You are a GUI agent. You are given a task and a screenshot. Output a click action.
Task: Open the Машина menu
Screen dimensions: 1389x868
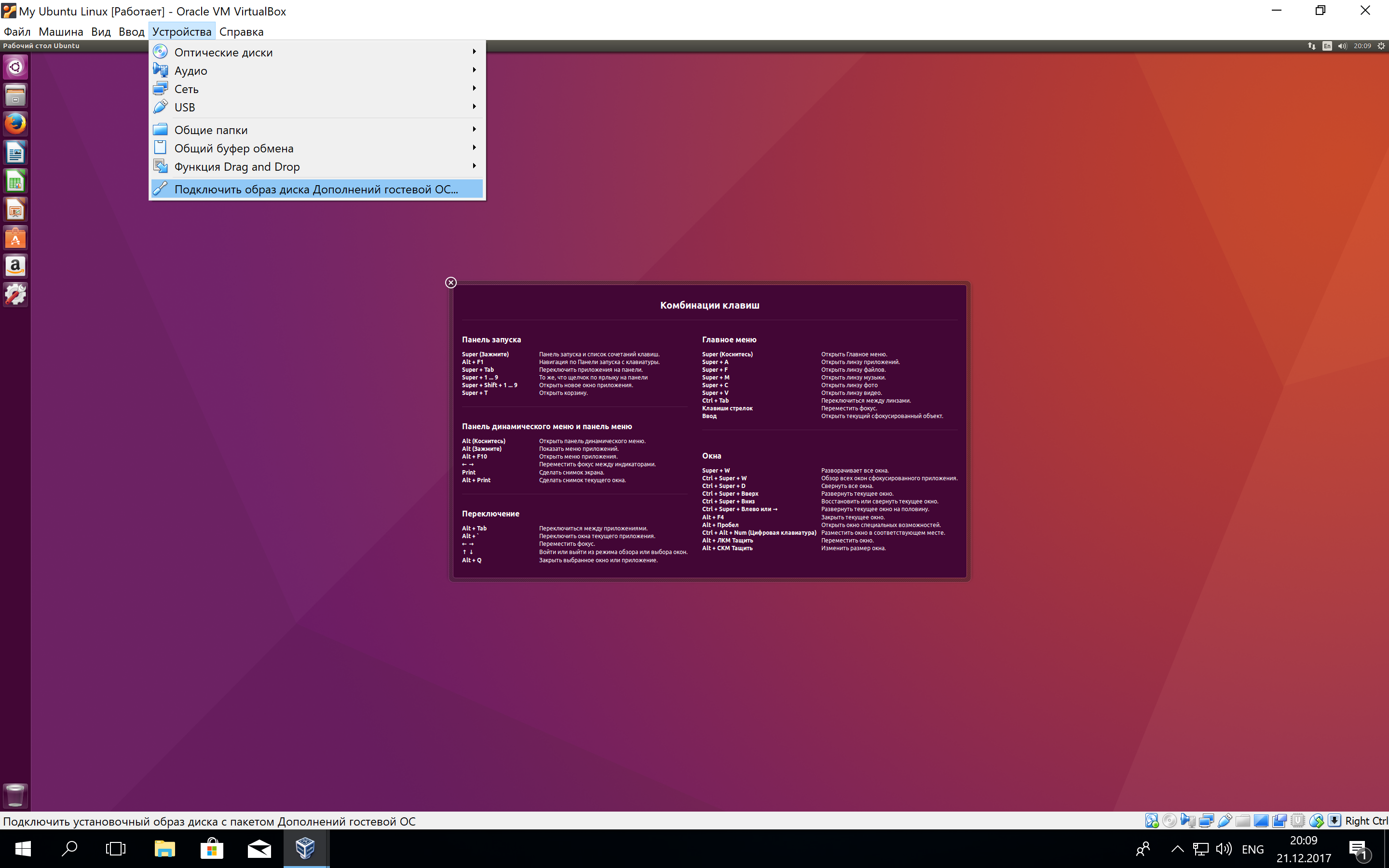(x=61, y=31)
